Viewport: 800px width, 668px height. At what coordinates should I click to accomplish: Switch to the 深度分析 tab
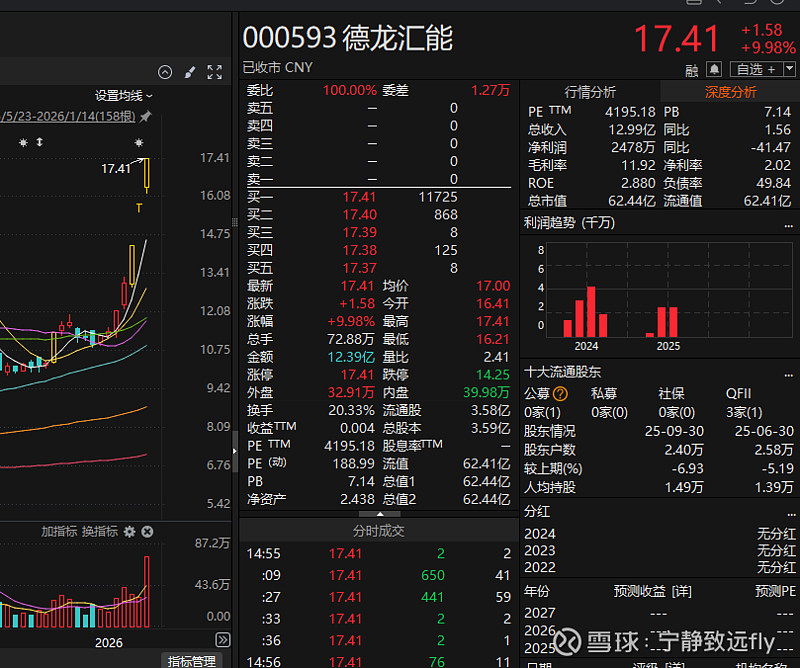[730, 92]
